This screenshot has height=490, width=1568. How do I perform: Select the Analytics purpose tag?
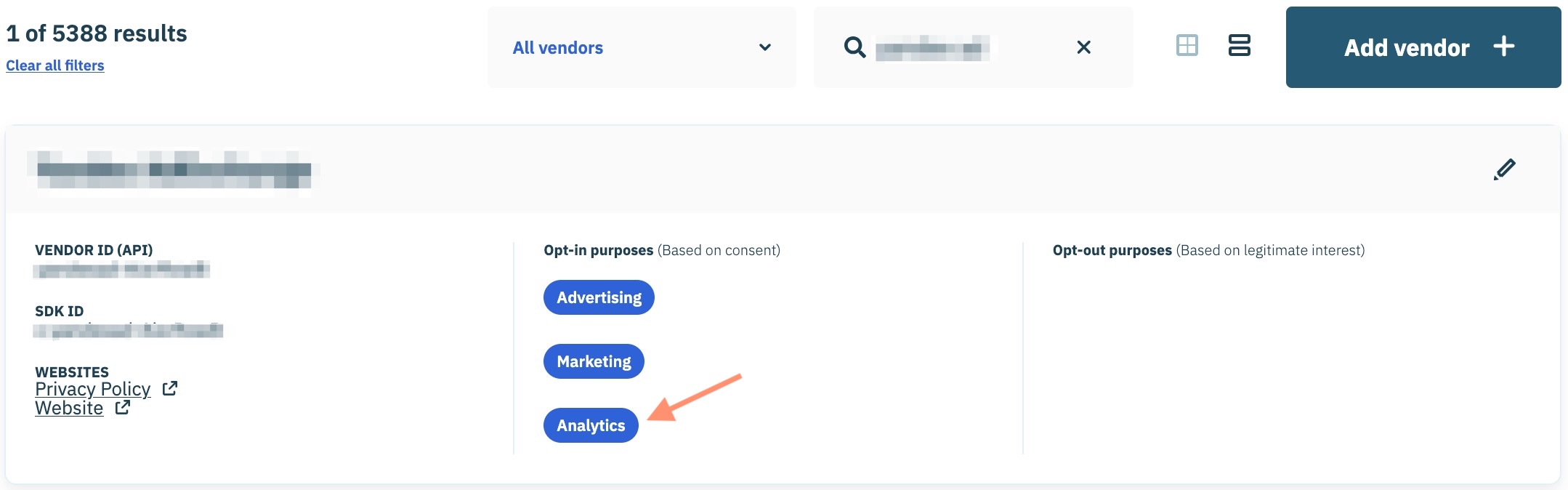pos(591,425)
